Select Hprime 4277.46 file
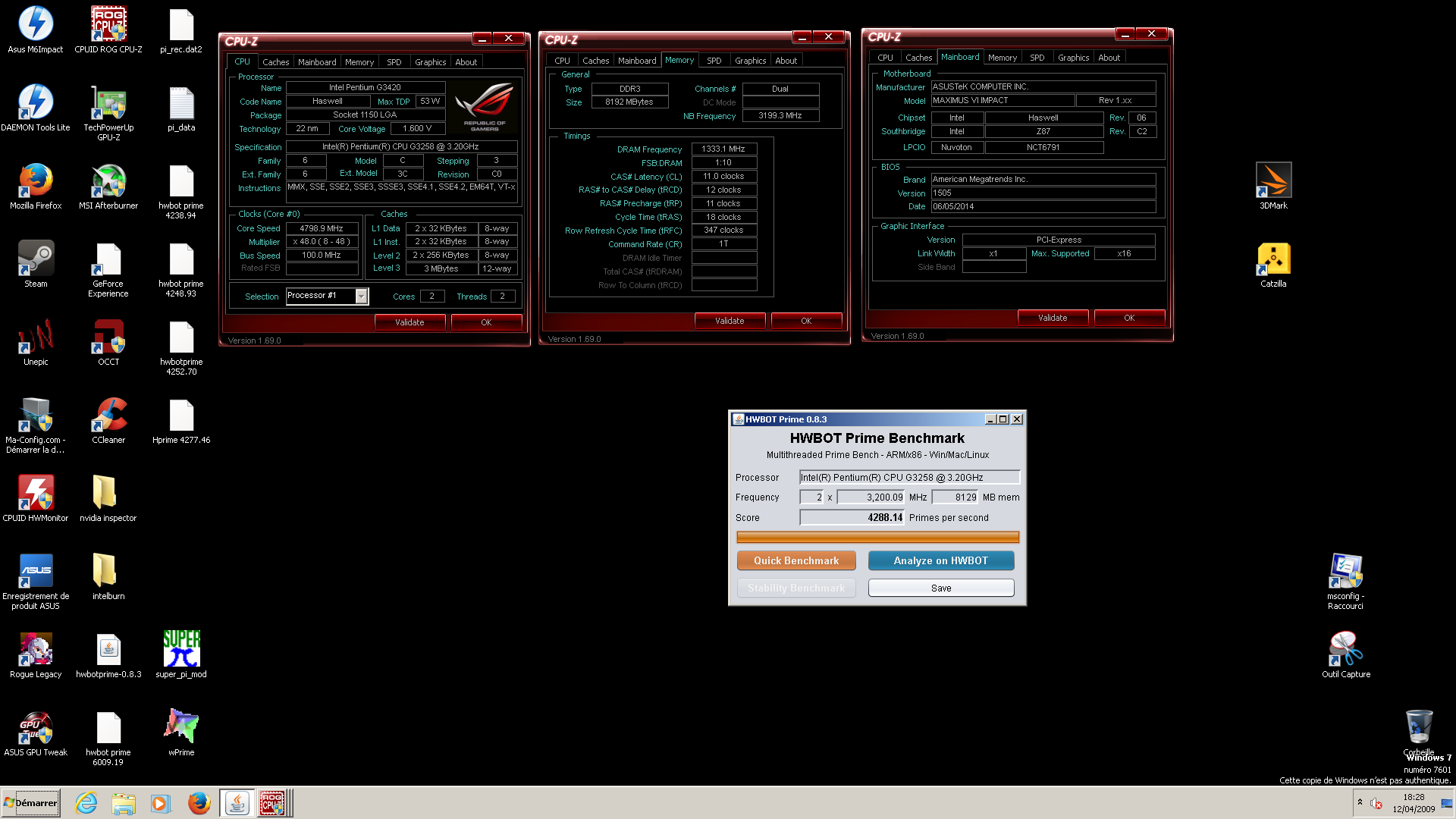The image size is (1456, 819). pyautogui.click(x=181, y=420)
